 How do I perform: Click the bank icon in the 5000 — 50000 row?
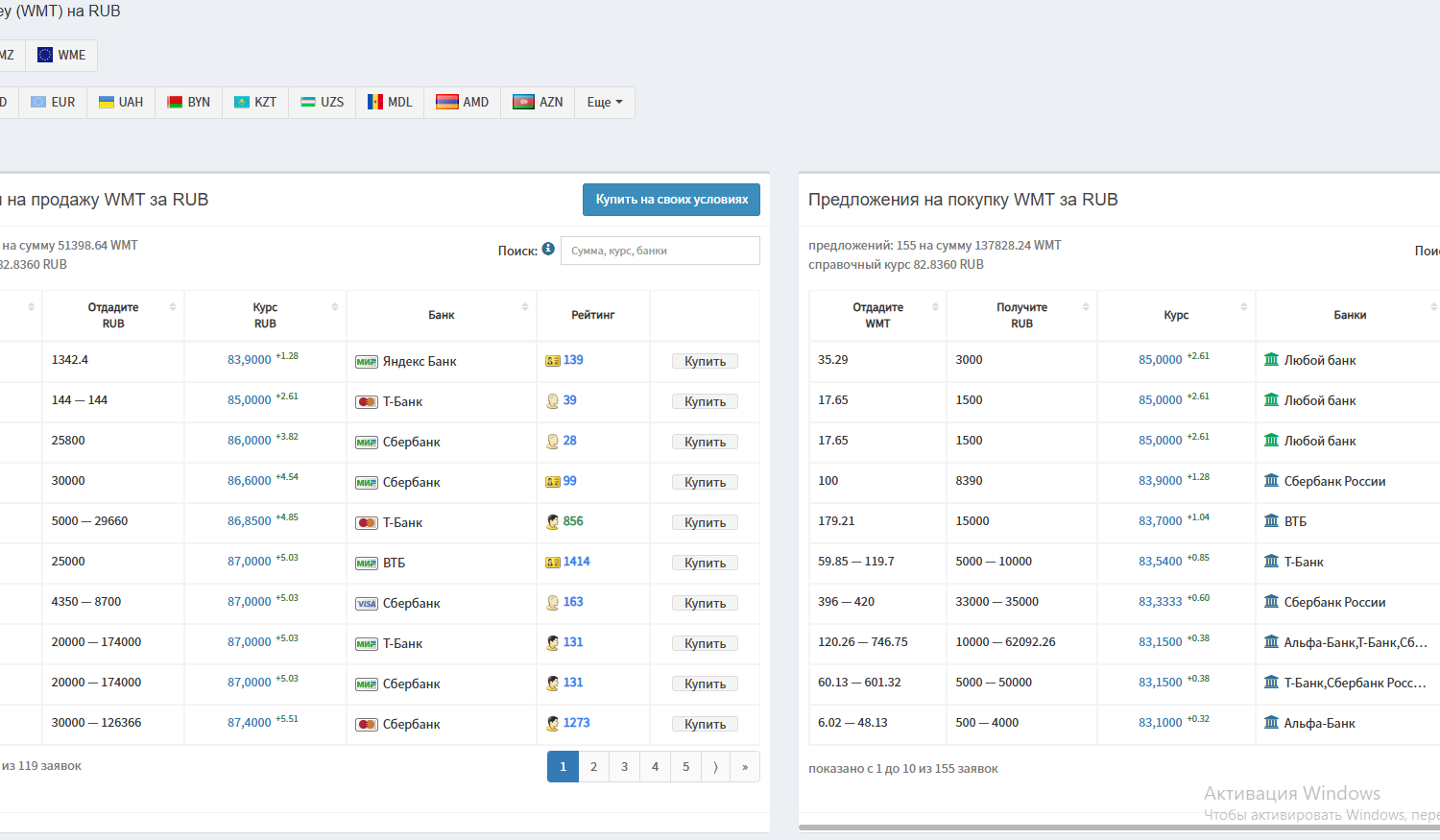click(1271, 682)
